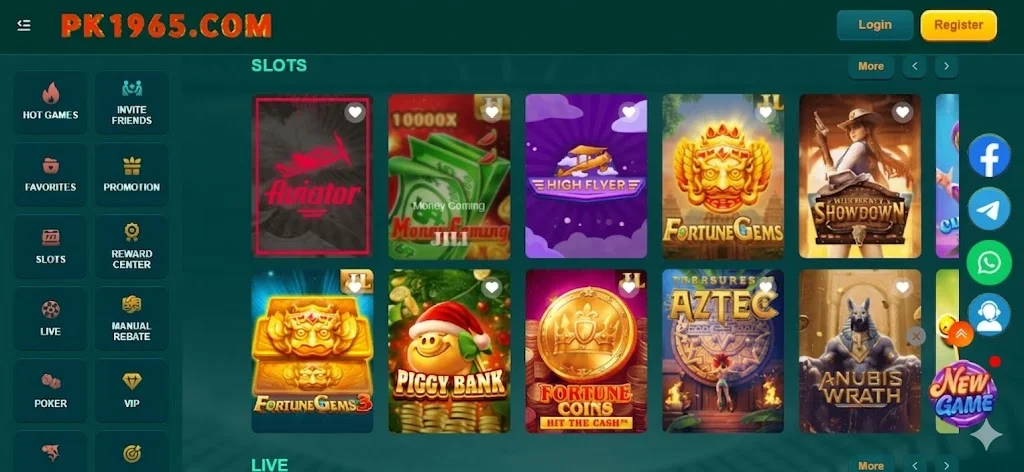Click the Login button
This screenshot has height=472, width=1024.
(875, 25)
